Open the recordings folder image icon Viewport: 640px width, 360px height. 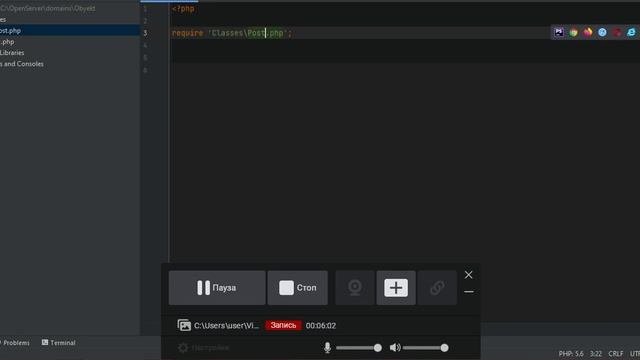pyautogui.click(x=184, y=325)
